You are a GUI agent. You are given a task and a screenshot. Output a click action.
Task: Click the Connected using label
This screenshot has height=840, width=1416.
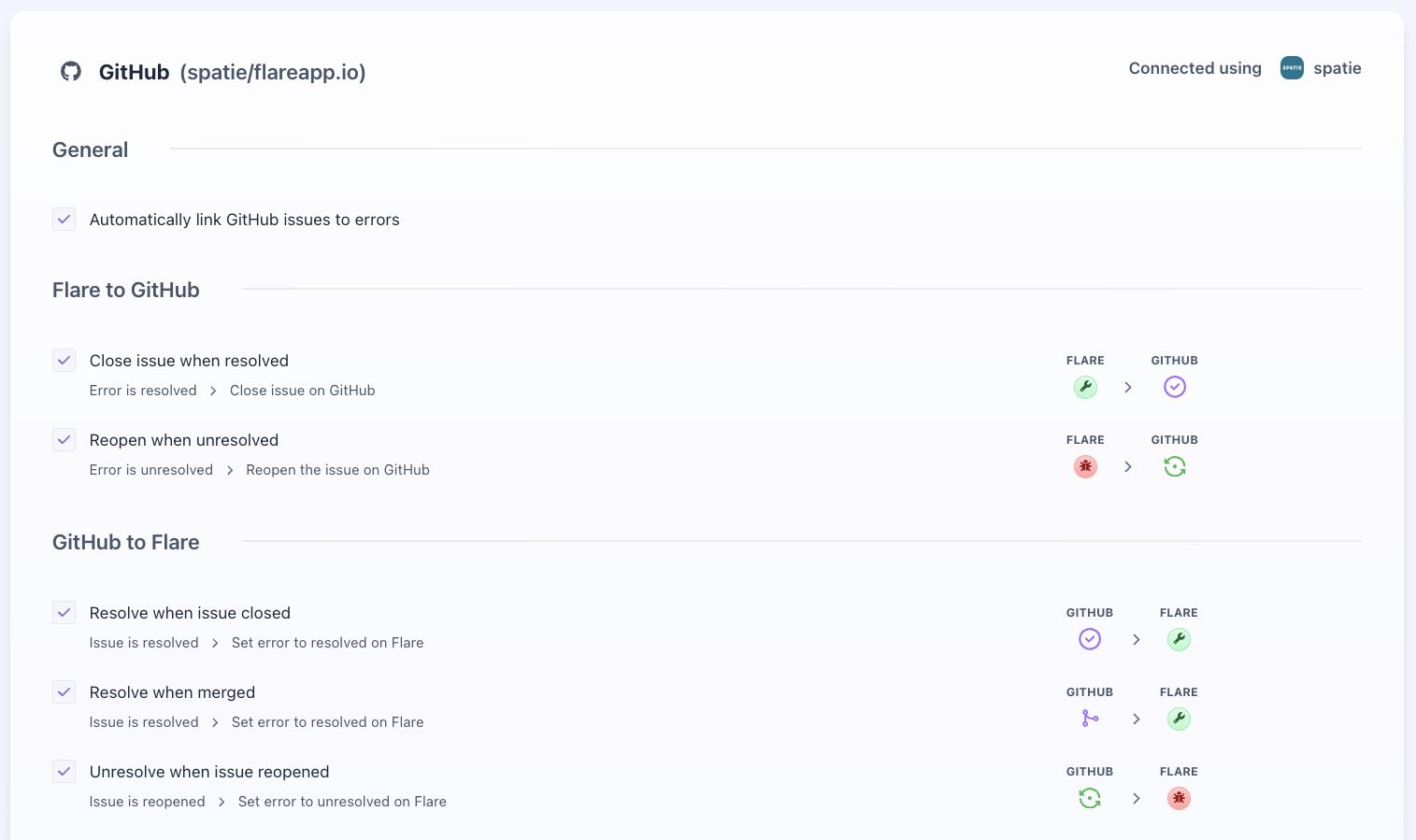click(x=1195, y=68)
